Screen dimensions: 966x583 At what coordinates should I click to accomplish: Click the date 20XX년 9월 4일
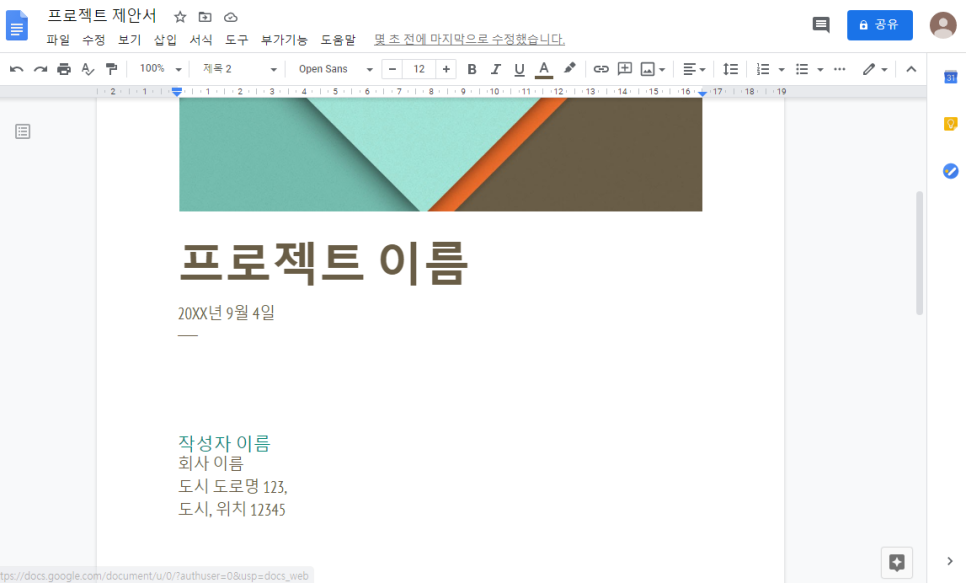click(x=226, y=313)
